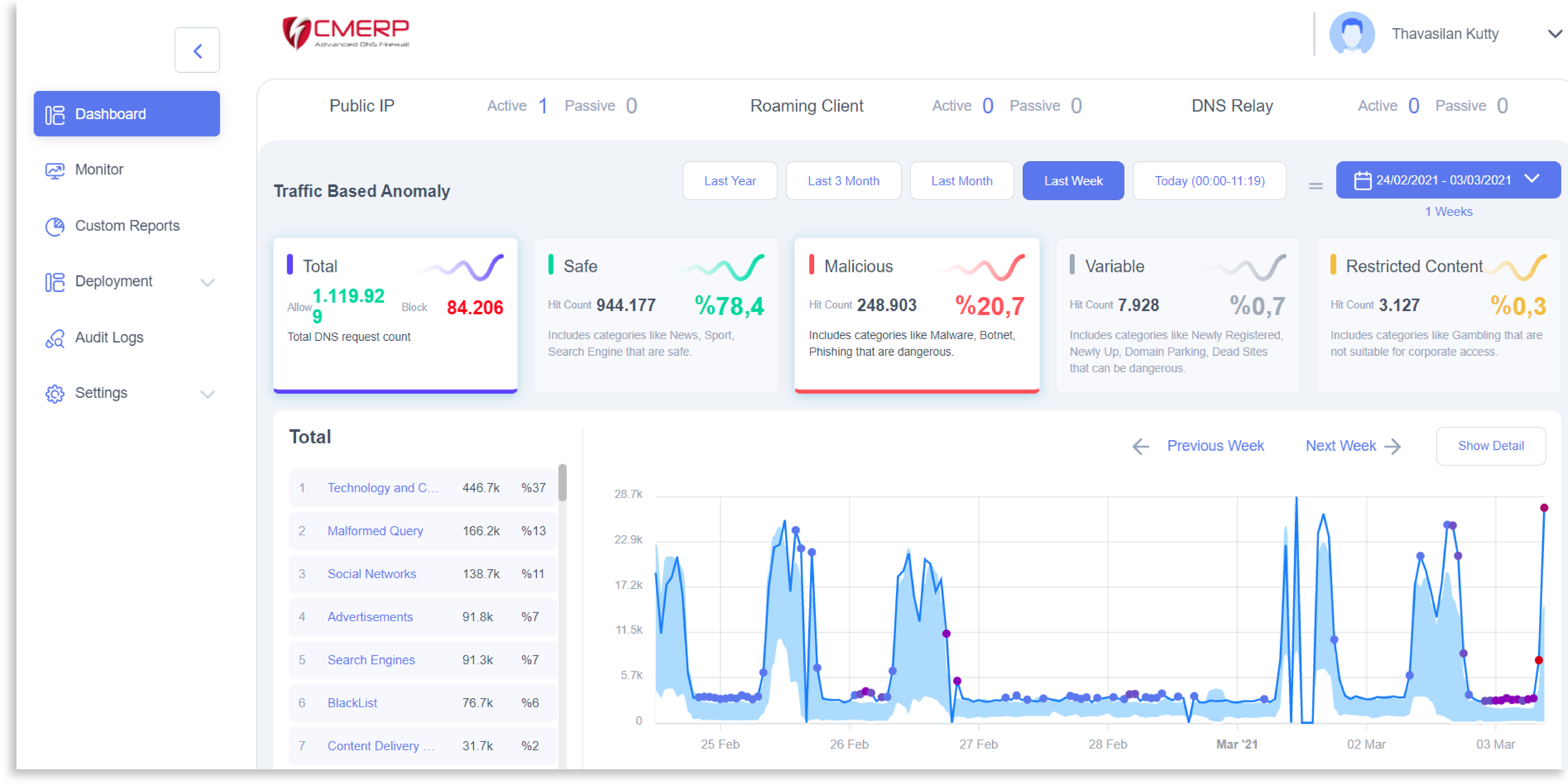The width and height of the screenshot is (1568, 784).
Task: Click the 1 Weeks label
Action: pos(1449,212)
